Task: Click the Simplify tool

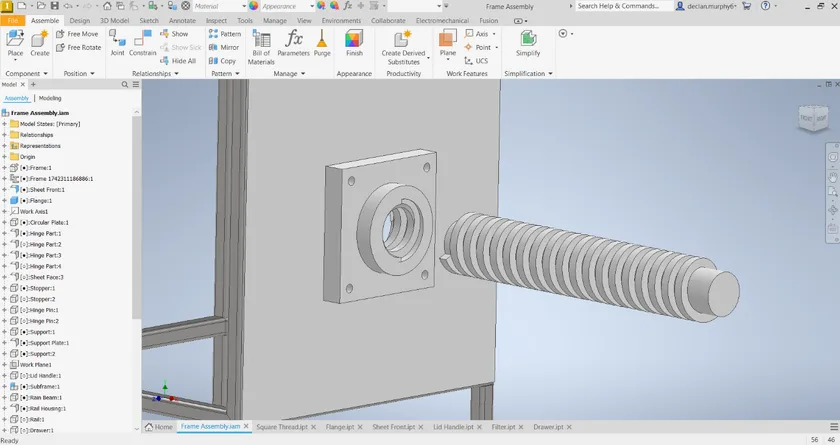Action: point(528,43)
